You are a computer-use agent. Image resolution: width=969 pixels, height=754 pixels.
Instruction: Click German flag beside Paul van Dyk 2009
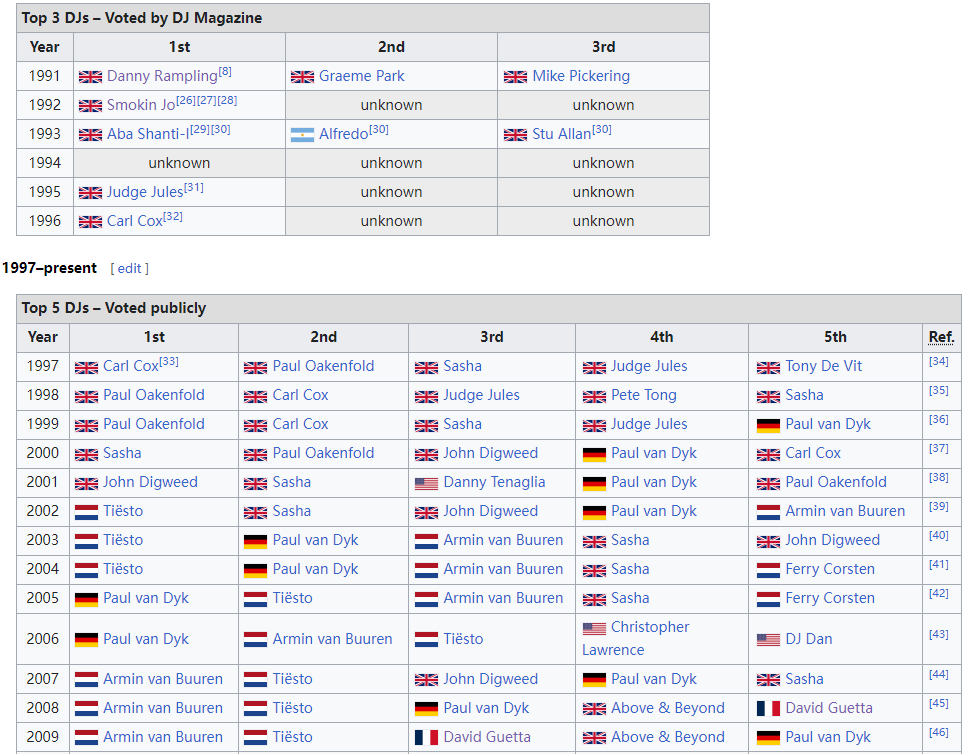pos(768,738)
